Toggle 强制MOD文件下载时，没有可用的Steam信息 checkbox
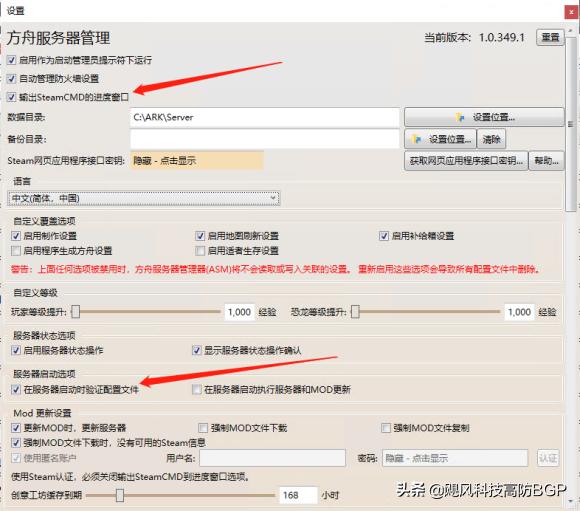Viewport: 580px width, 511px height. 16,443
